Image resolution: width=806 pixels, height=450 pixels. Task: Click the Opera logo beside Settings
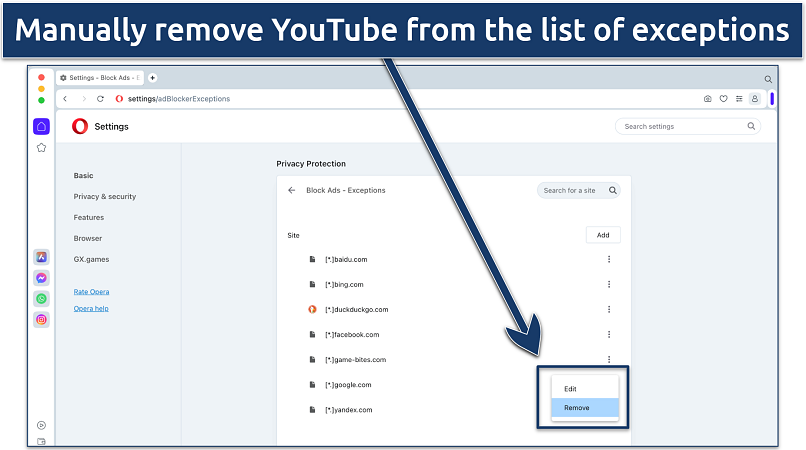(x=80, y=126)
